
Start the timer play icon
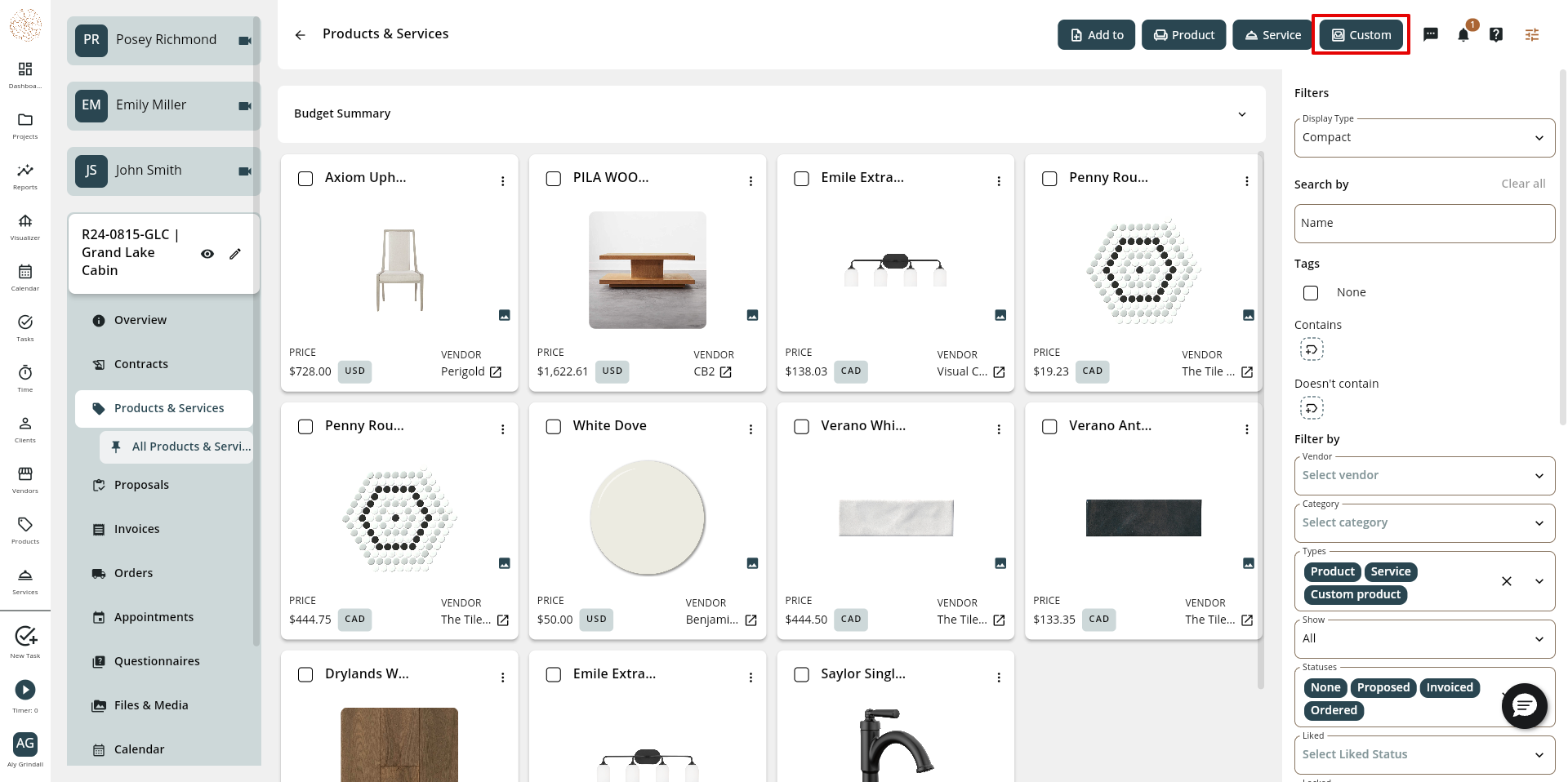(25, 690)
